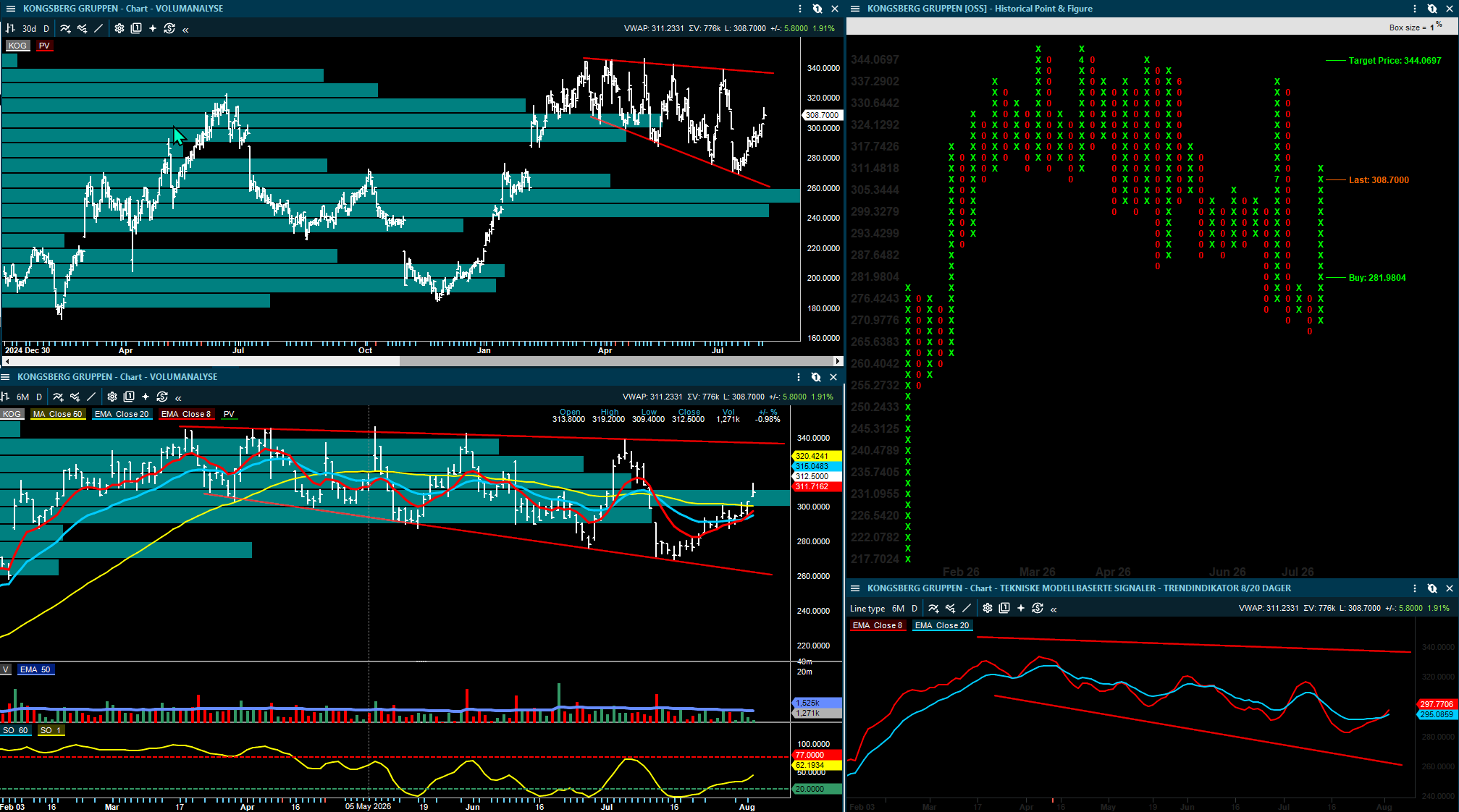Click the Last: 308.7000 label in Point & Figure
This screenshot has height=812, width=1459.
point(1379,180)
